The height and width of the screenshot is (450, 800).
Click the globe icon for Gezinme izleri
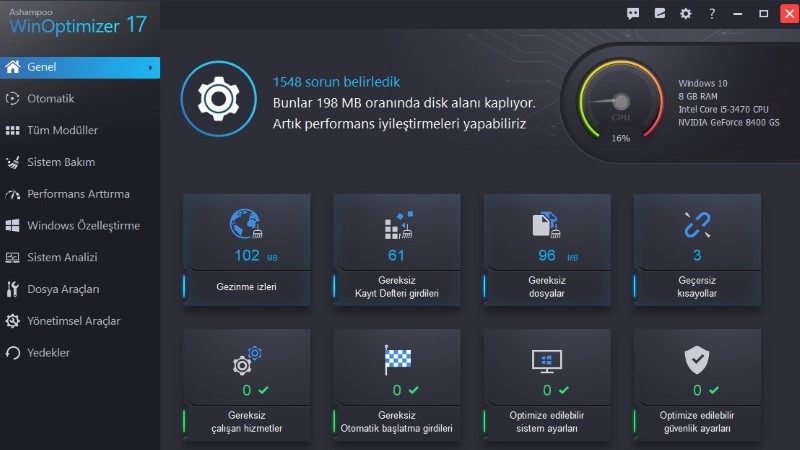point(246,223)
